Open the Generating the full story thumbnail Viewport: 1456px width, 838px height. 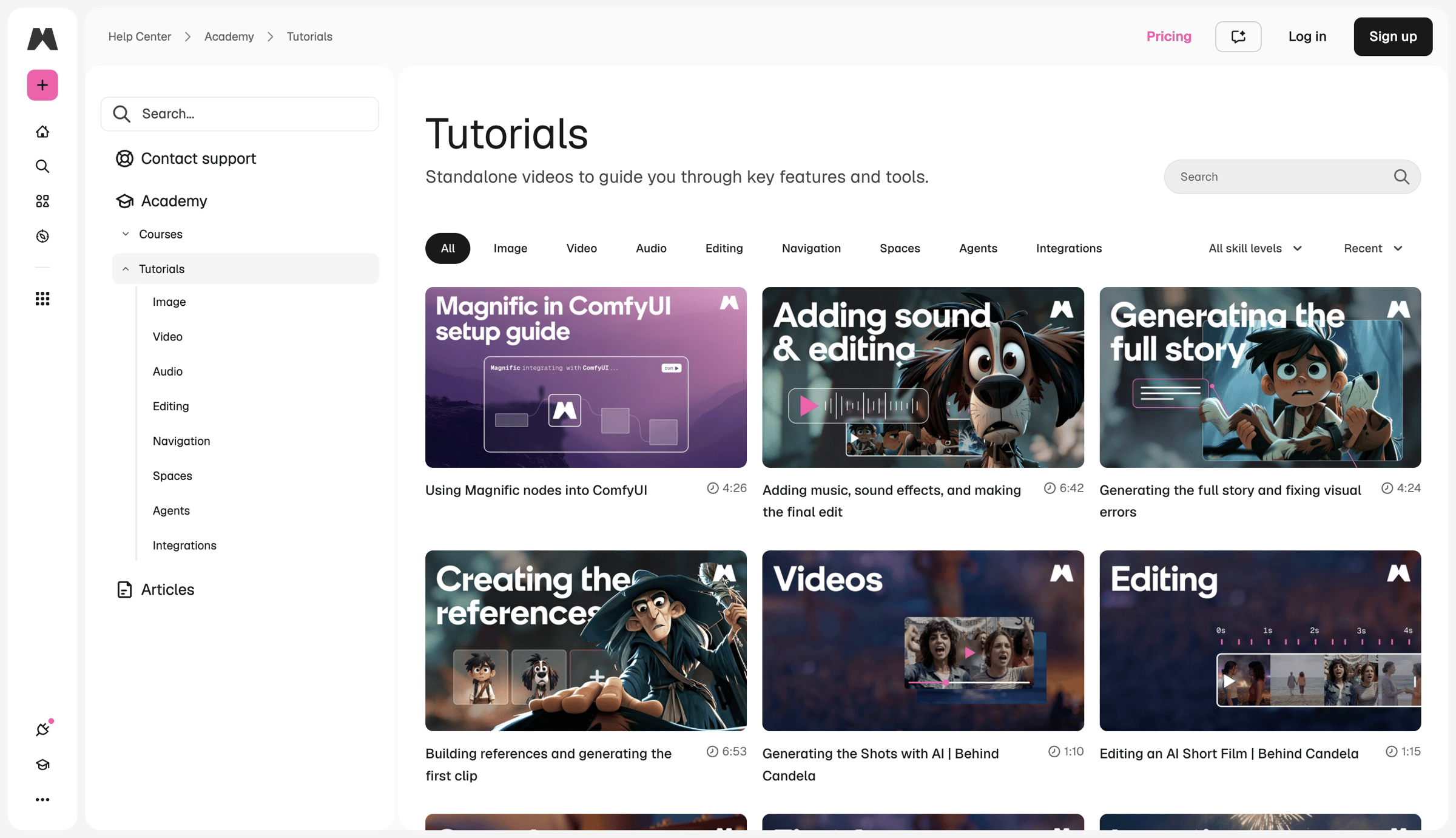(x=1260, y=377)
